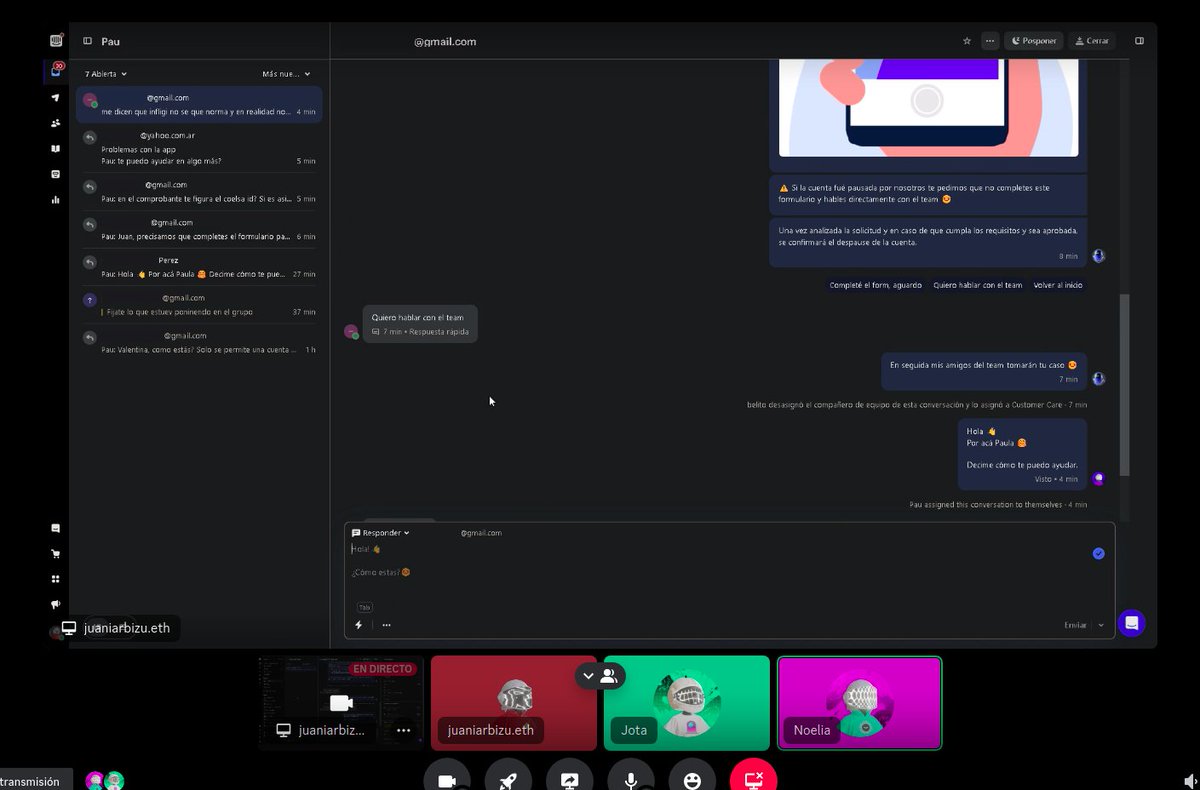This screenshot has height=790, width=1200.
Task: Open the shopping cart sidebar icon
Action: tap(56, 554)
